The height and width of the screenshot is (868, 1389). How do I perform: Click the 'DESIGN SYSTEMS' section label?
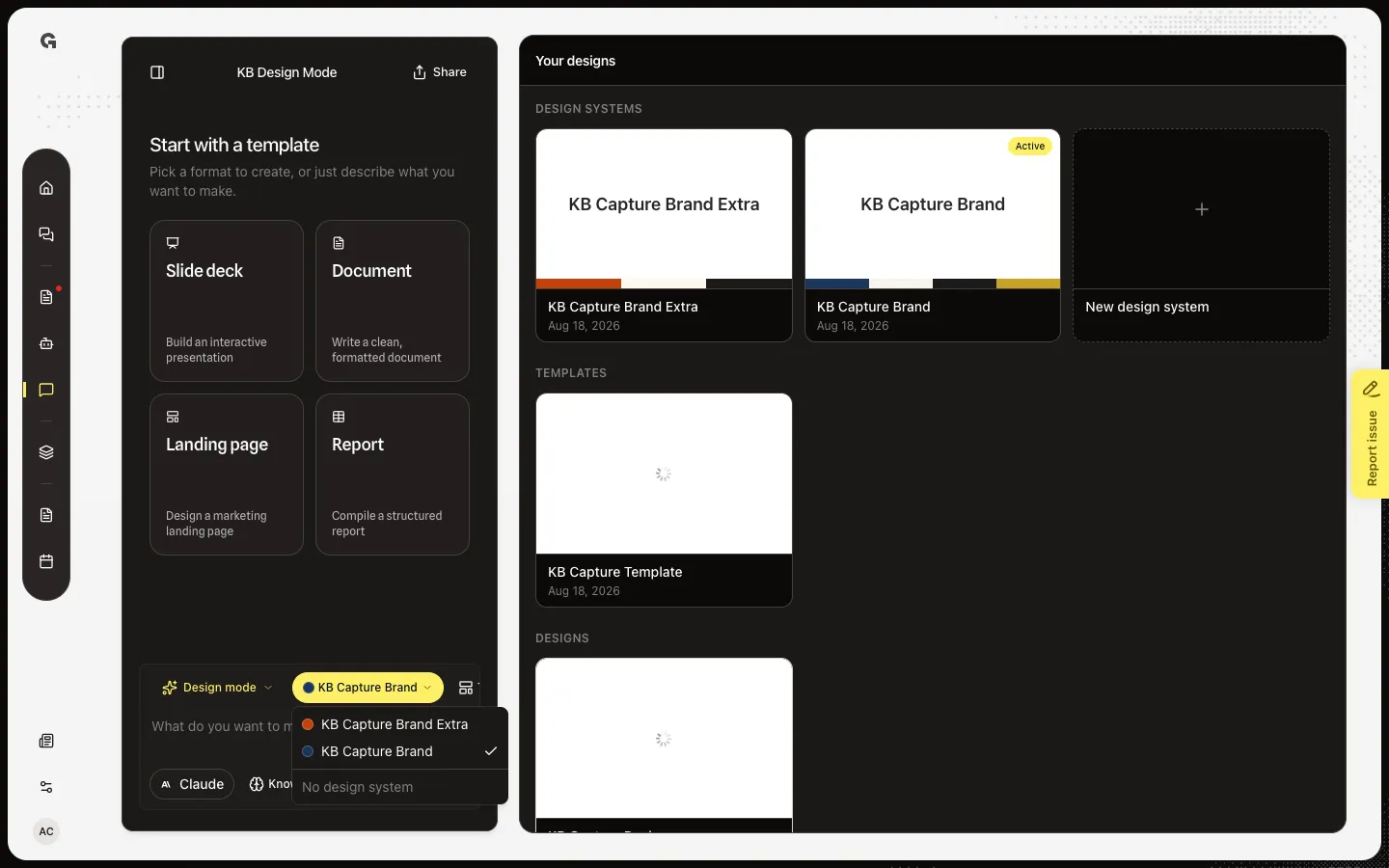click(588, 109)
